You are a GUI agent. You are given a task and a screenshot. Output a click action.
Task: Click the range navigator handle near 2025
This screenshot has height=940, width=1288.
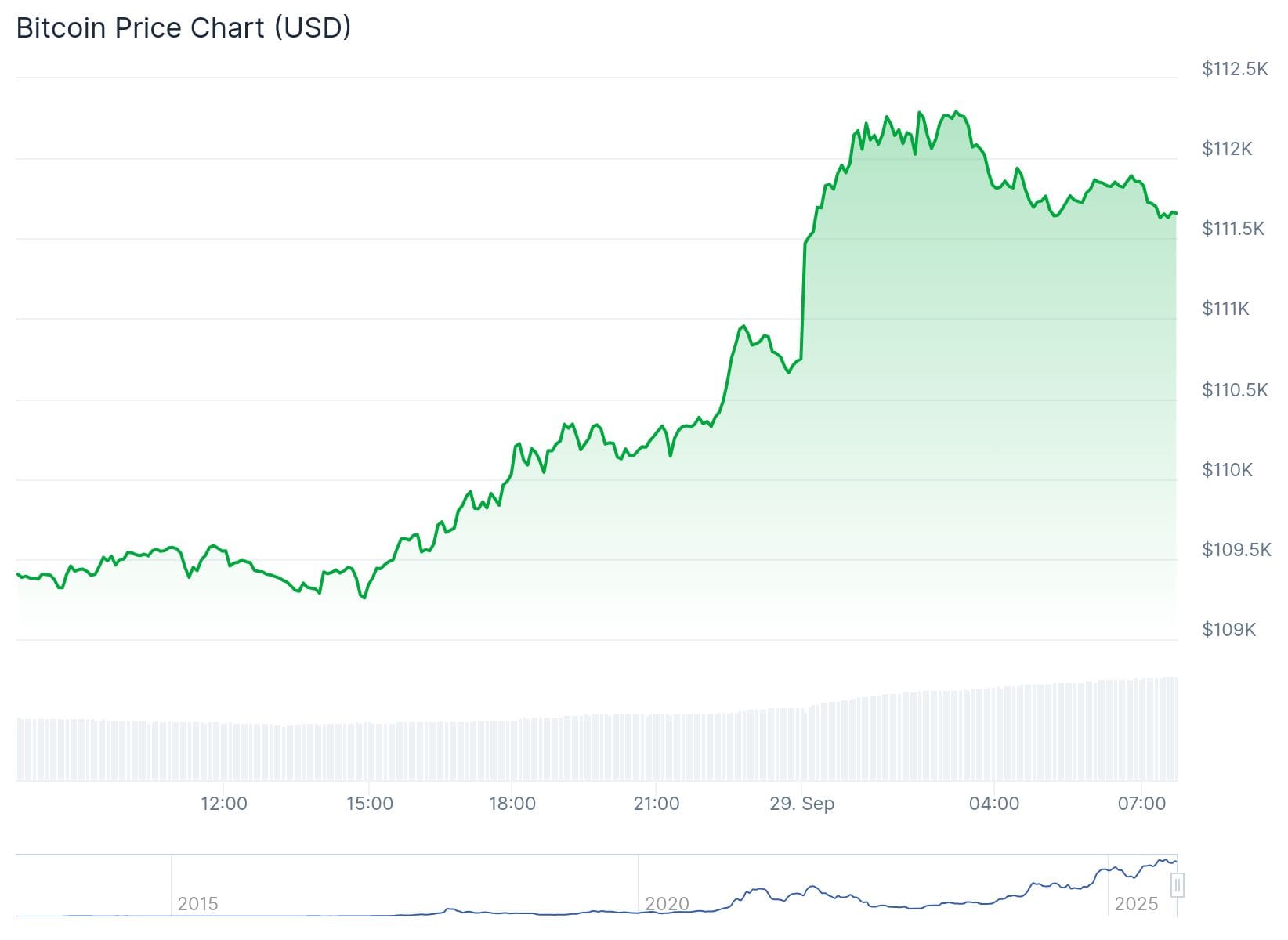coord(1177,886)
